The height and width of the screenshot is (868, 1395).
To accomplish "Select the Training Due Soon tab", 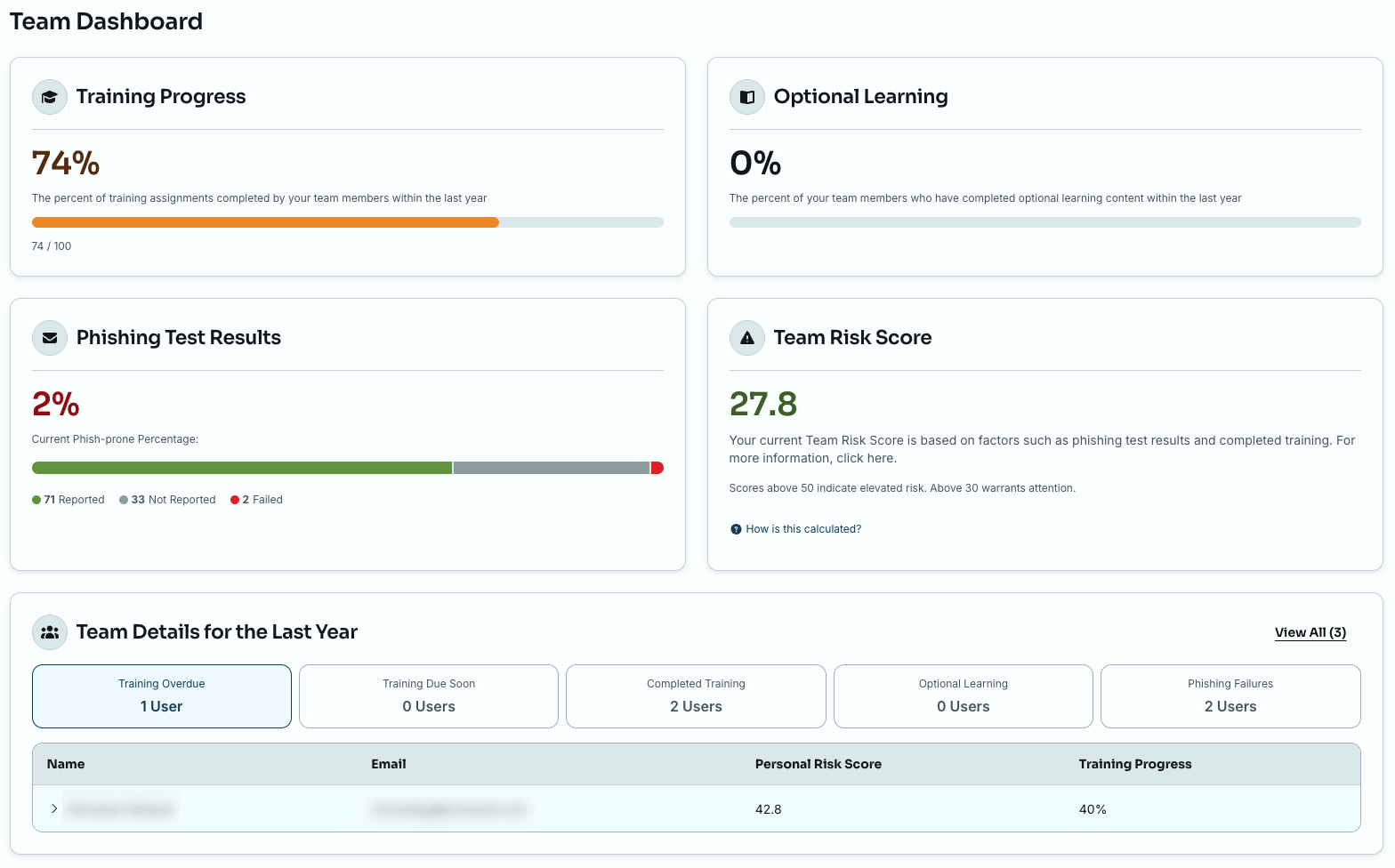I will (x=429, y=696).
